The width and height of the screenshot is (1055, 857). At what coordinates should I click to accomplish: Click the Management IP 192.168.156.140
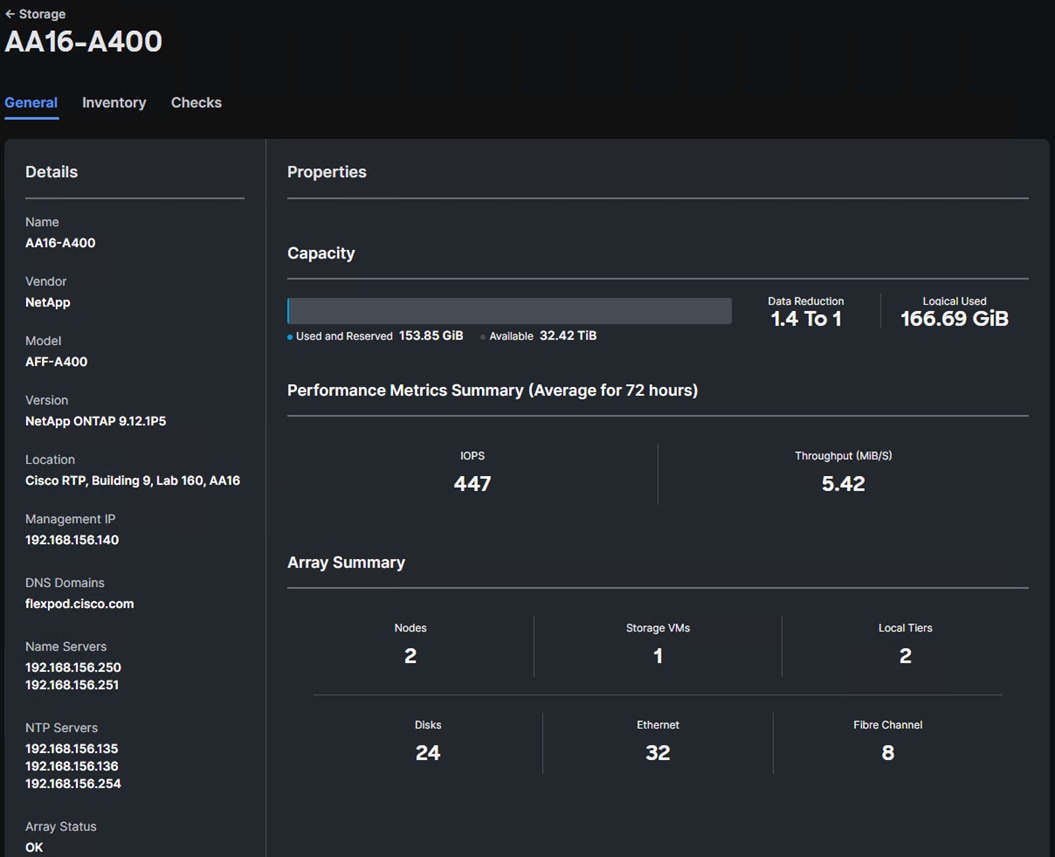(x=72, y=540)
